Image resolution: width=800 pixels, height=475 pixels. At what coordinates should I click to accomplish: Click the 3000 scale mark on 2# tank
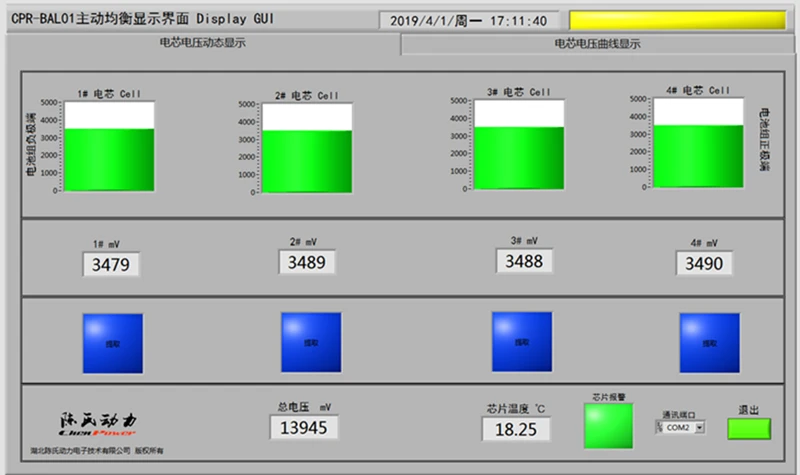click(247, 139)
